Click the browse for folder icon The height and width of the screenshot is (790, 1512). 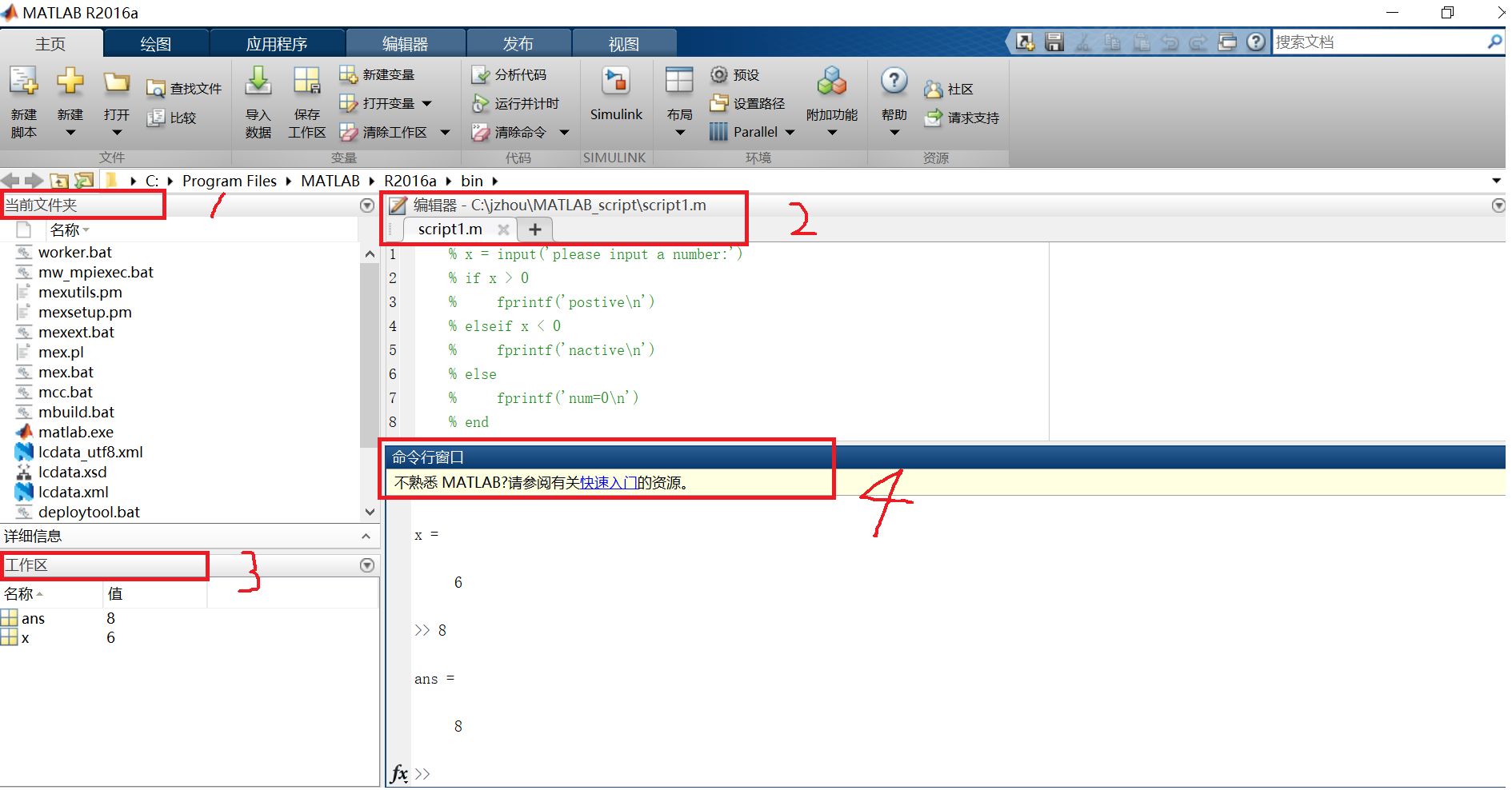[84, 181]
